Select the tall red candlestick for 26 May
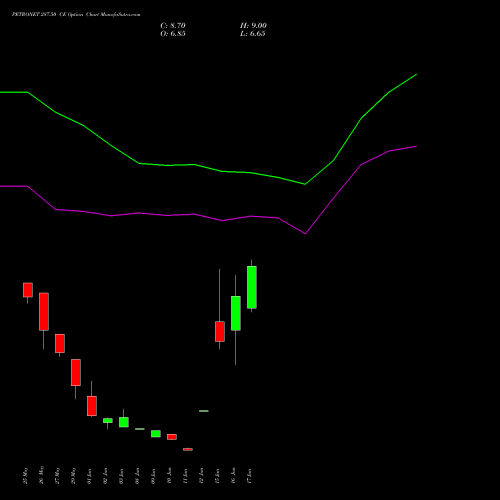 pyautogui.click(x=44, y=312)
